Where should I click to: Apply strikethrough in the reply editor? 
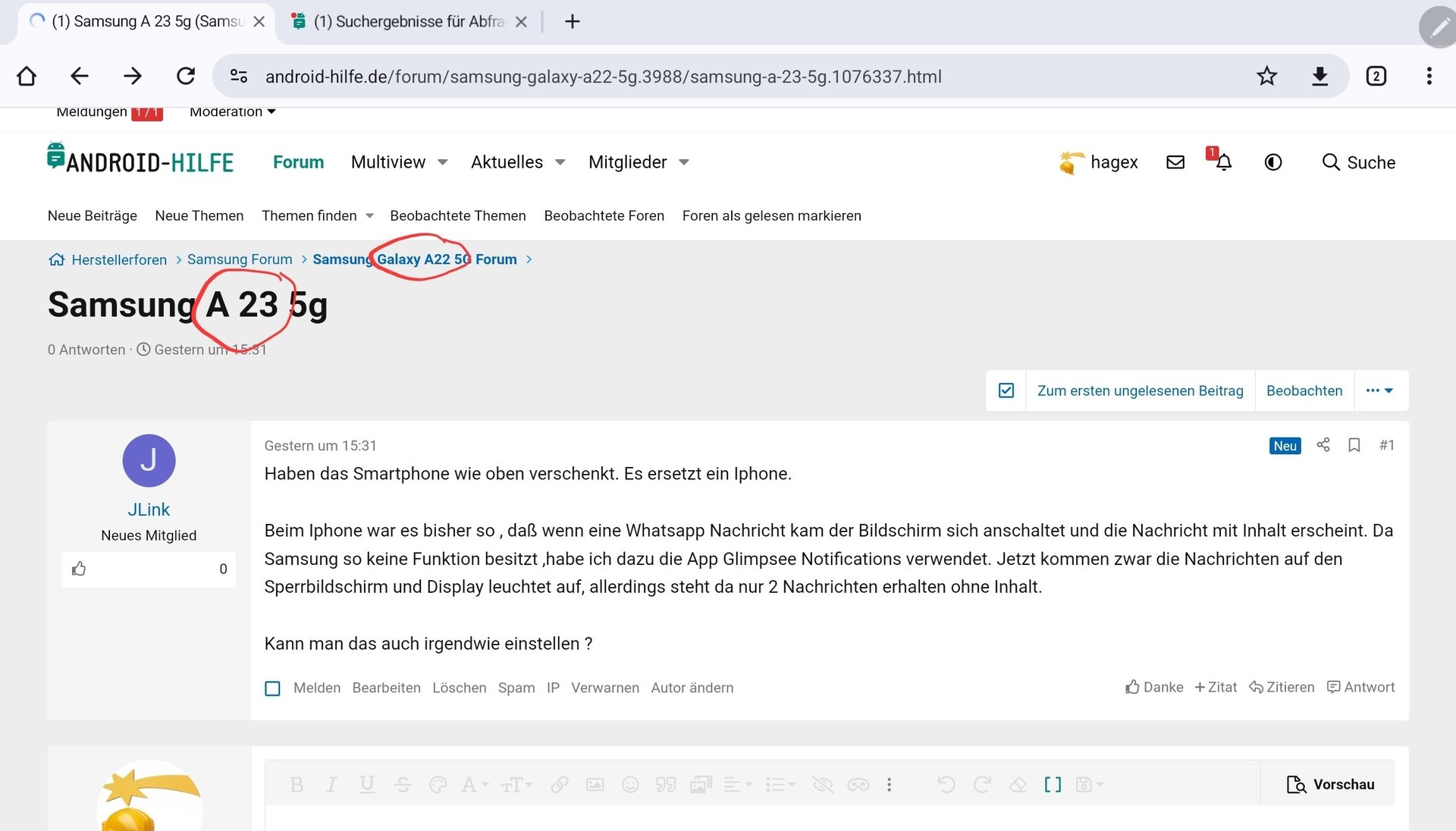[403, 785]
